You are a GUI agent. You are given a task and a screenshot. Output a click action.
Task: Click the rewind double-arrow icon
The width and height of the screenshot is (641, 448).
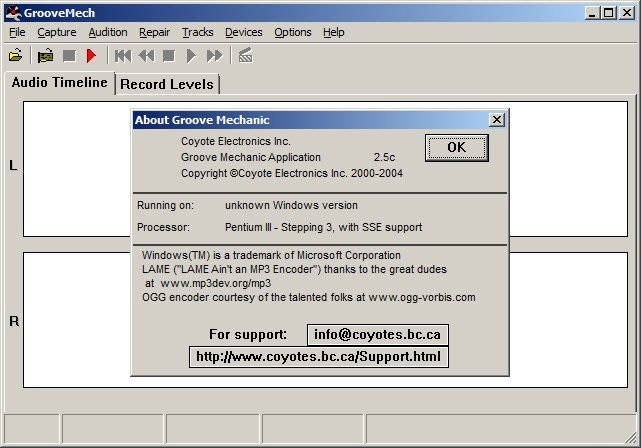146,56
